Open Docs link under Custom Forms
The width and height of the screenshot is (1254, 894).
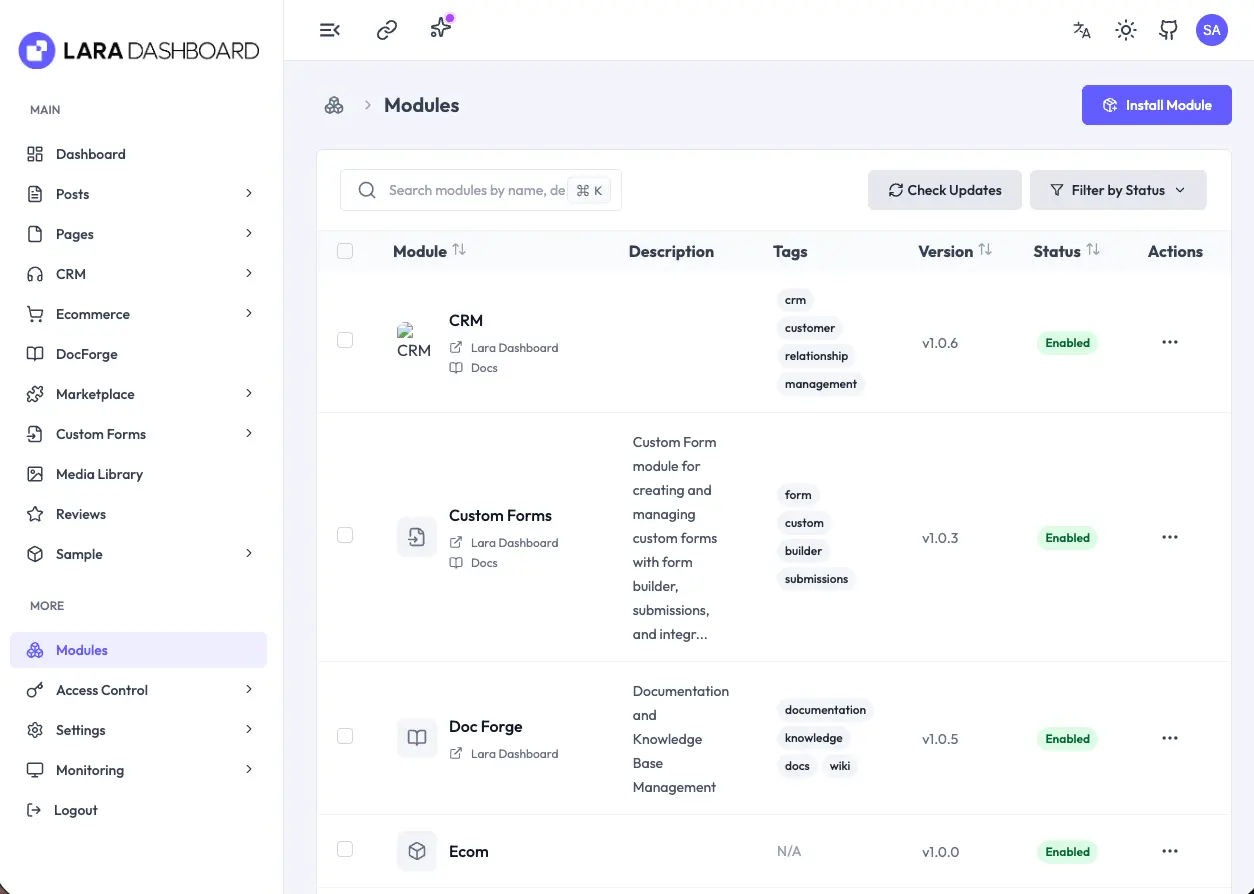(x=484, y=563)
